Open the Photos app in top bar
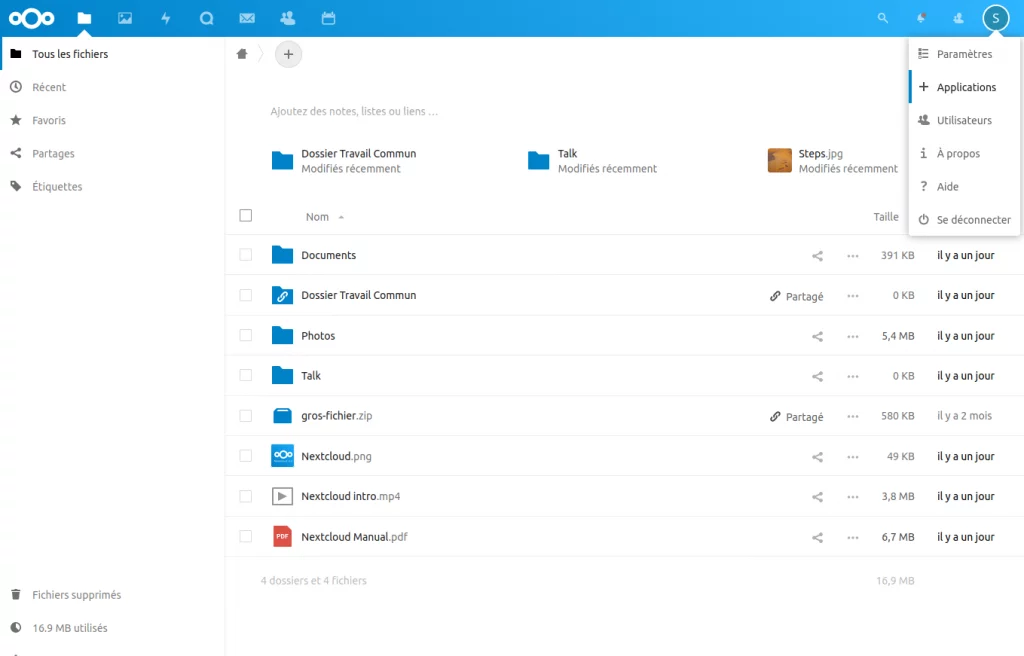 point(125,18)
